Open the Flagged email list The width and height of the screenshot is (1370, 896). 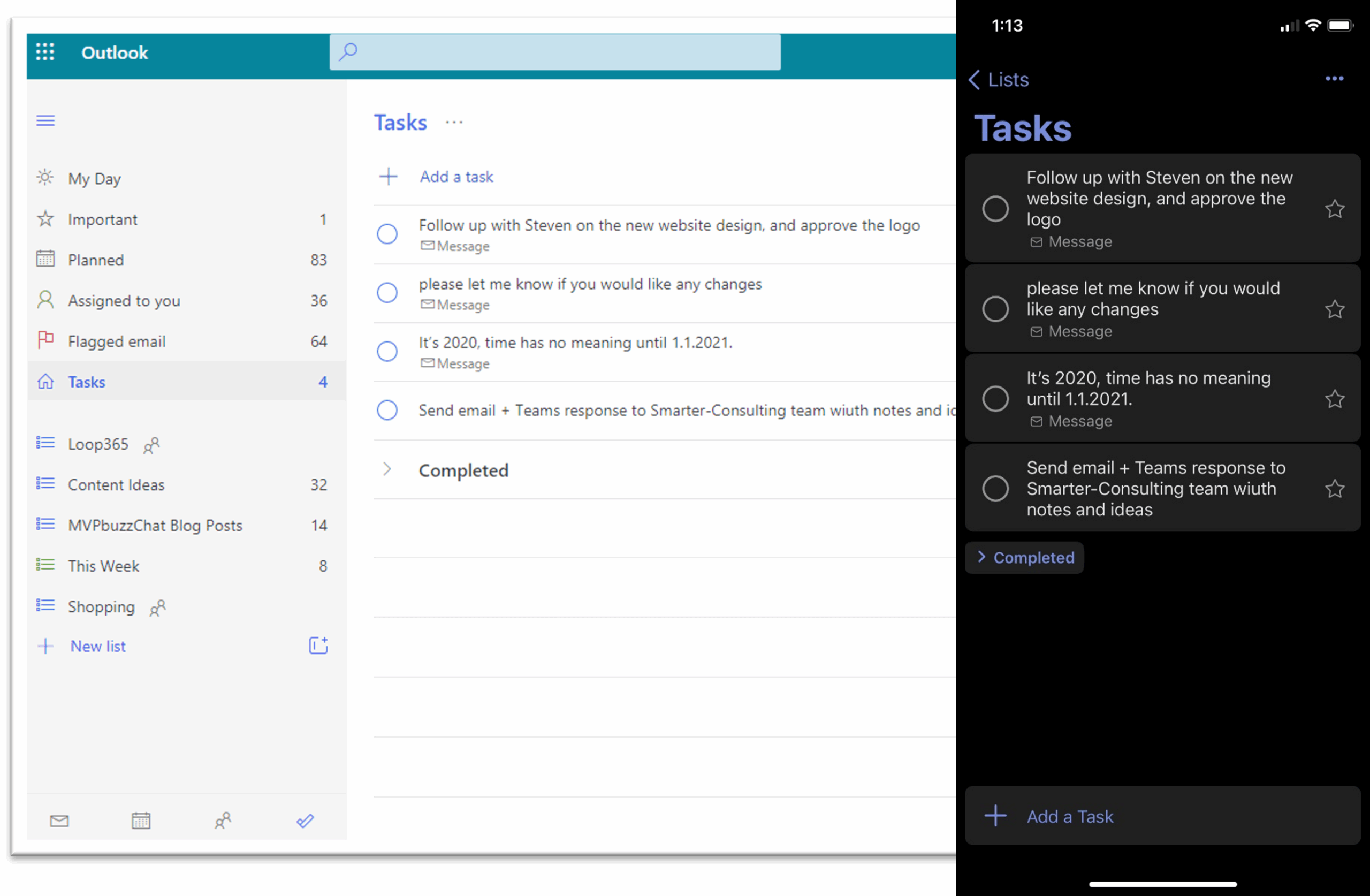pyautogui.click(x=116, y=341)
